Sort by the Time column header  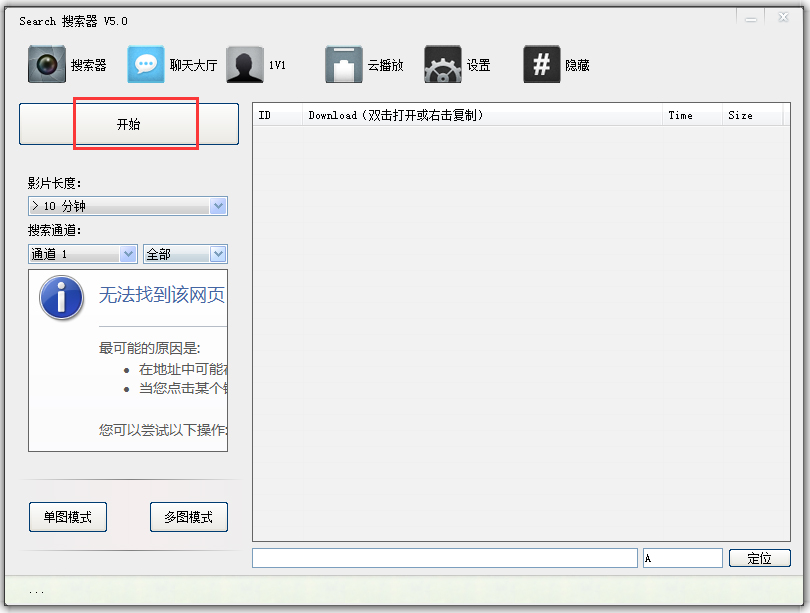pyautogui.click(x=693, y=115)
